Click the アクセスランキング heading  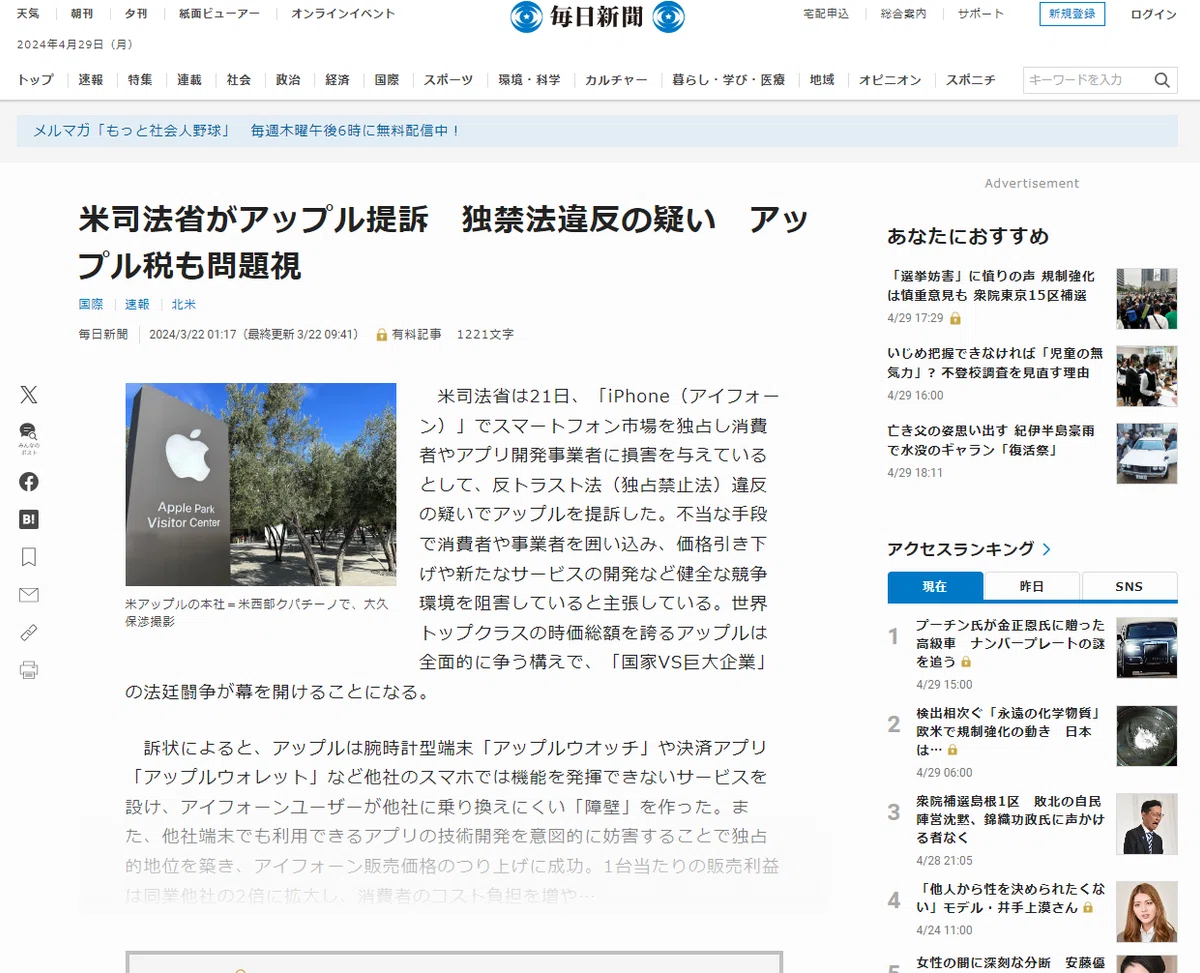(x=960, y=549)
